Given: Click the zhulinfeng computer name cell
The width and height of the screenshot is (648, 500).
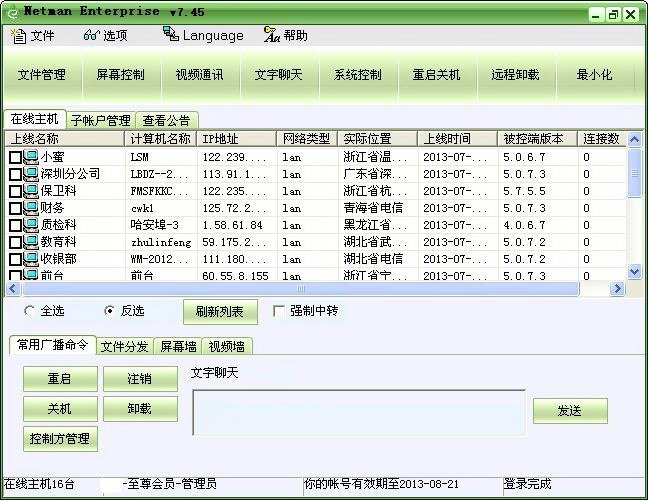Looking at the screenshot, I should (161, 243).
